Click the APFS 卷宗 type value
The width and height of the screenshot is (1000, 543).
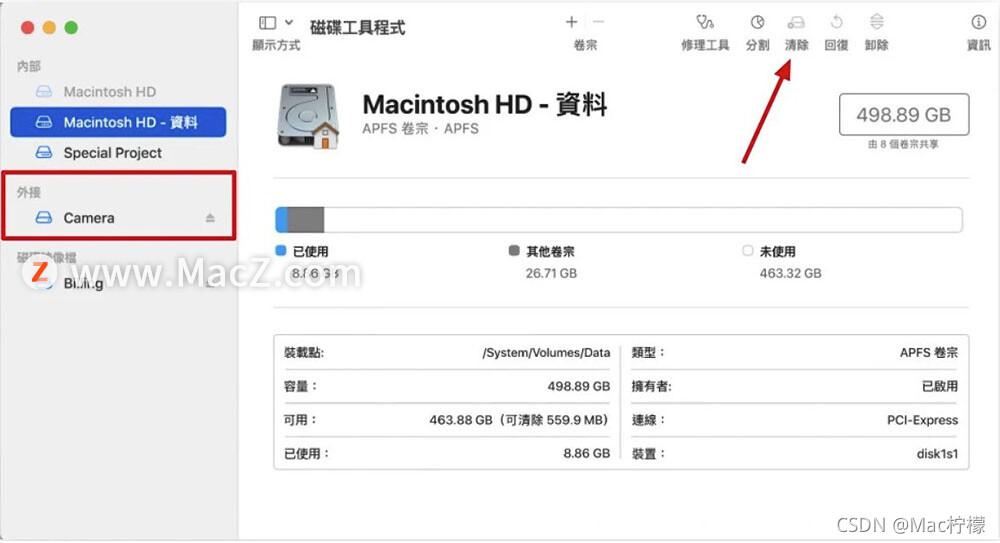[x=929, y=353]
